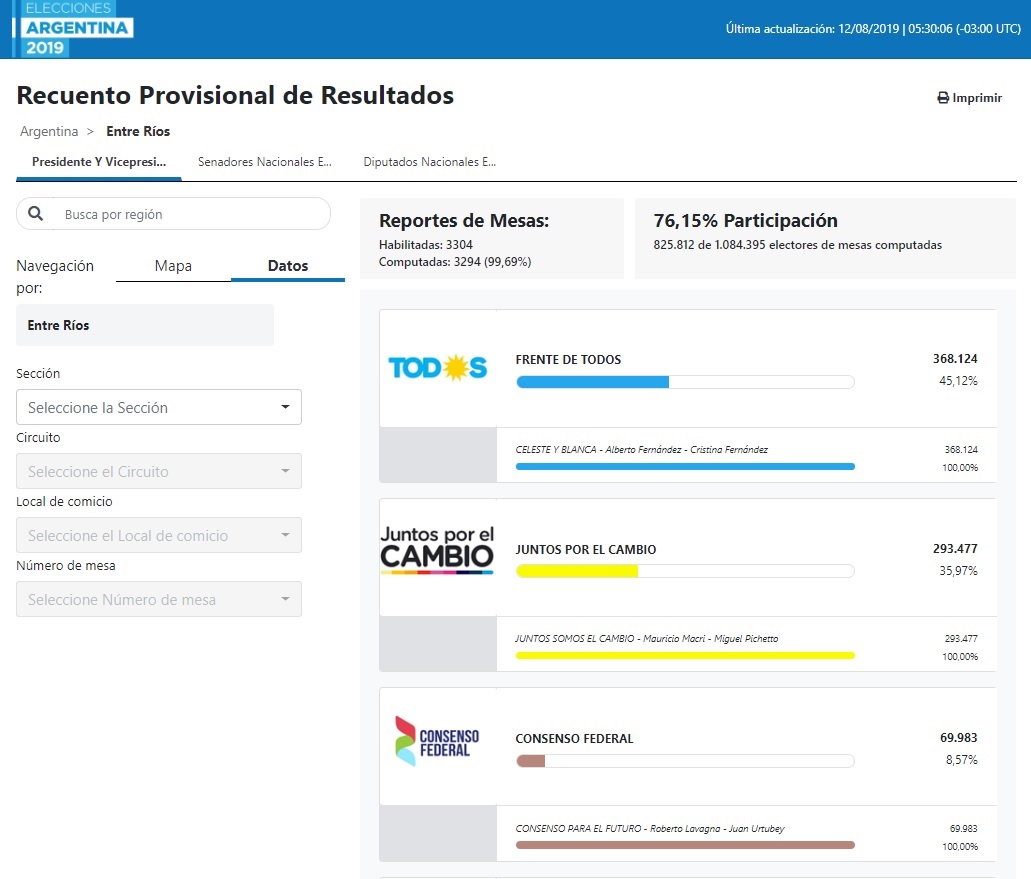The image size is (1031, 879).
Task: Click the Imprimir button
Action: (969, 98)
